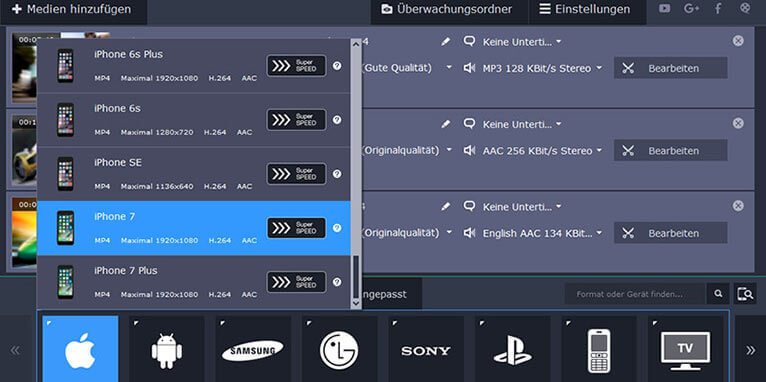This screenshot has width=766, height=382.
Task: Open MP3 128 KBit/s Stereo audio dropdown
Action: tap(542, 68)
